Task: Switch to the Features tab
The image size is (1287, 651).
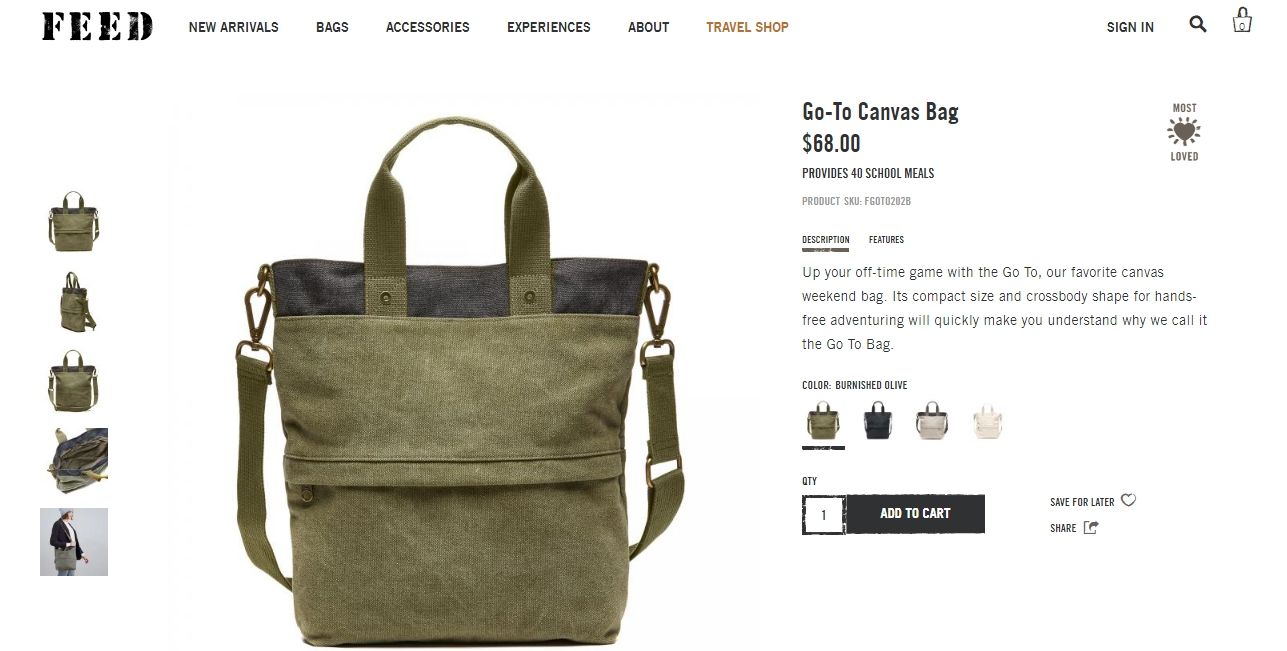Action: click(886, 240)
